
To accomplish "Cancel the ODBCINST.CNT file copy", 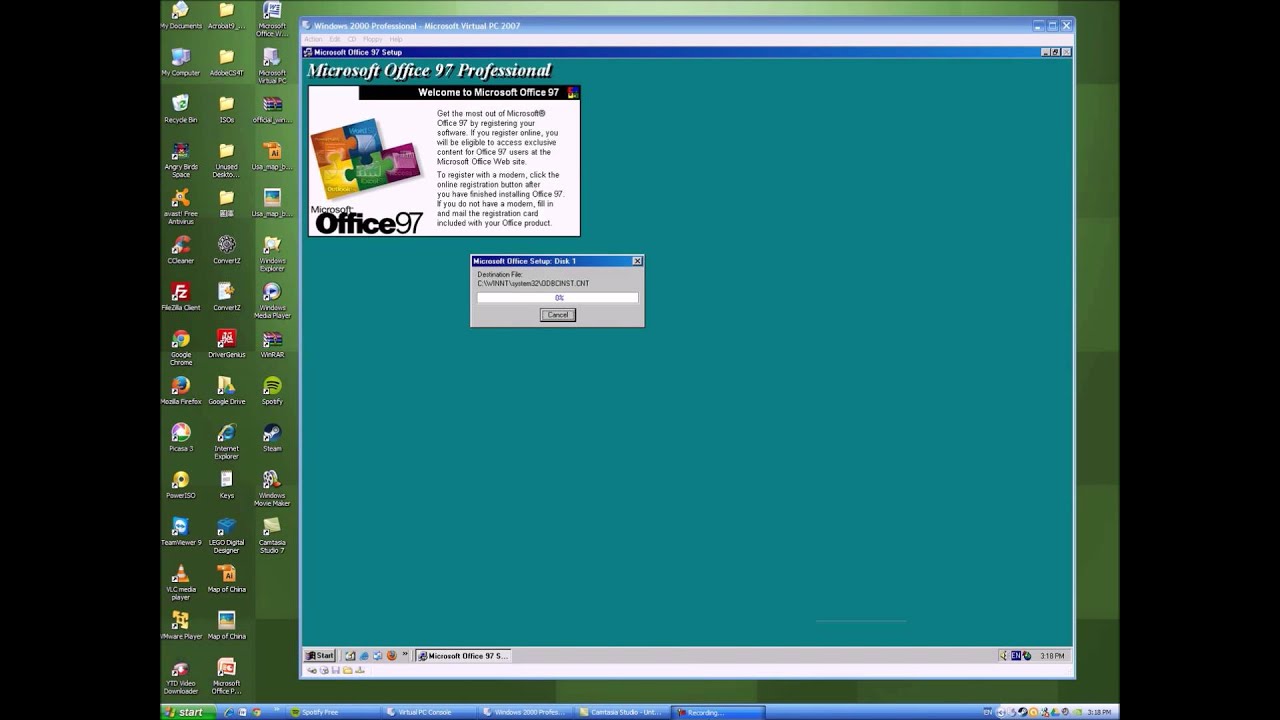I will (x=557, y=314).
